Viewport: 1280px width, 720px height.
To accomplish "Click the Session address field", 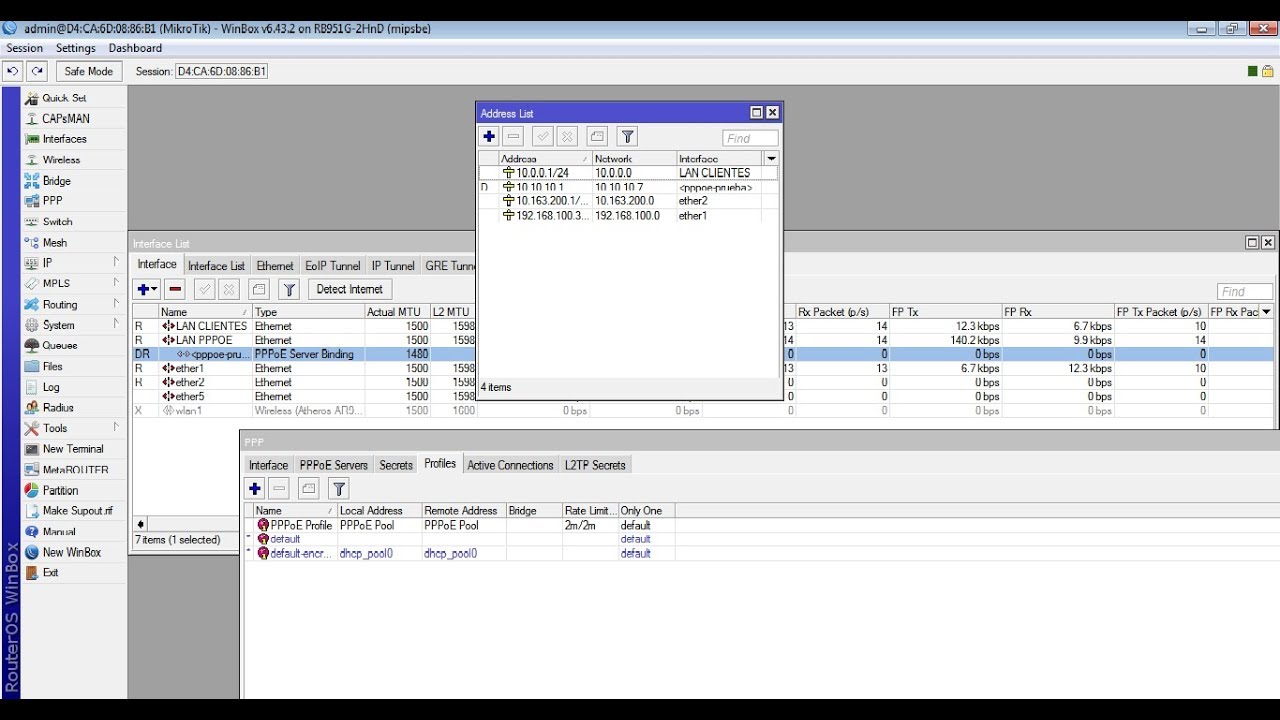I will [221, 71].
